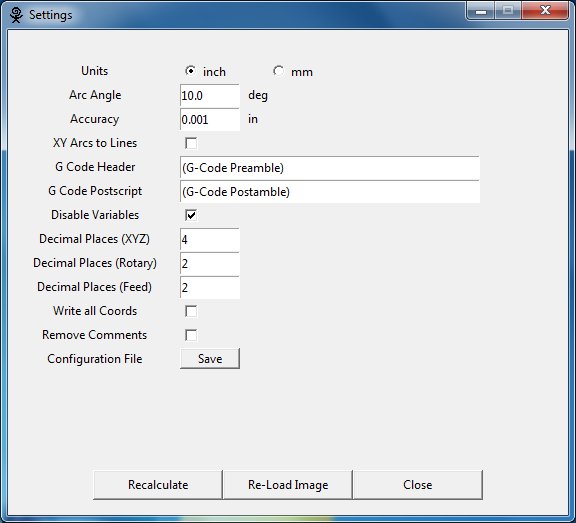Screen dimensions: 576x523
Task: Click the 'in' unit text after Accuracy
Action: tap(253, 119)
